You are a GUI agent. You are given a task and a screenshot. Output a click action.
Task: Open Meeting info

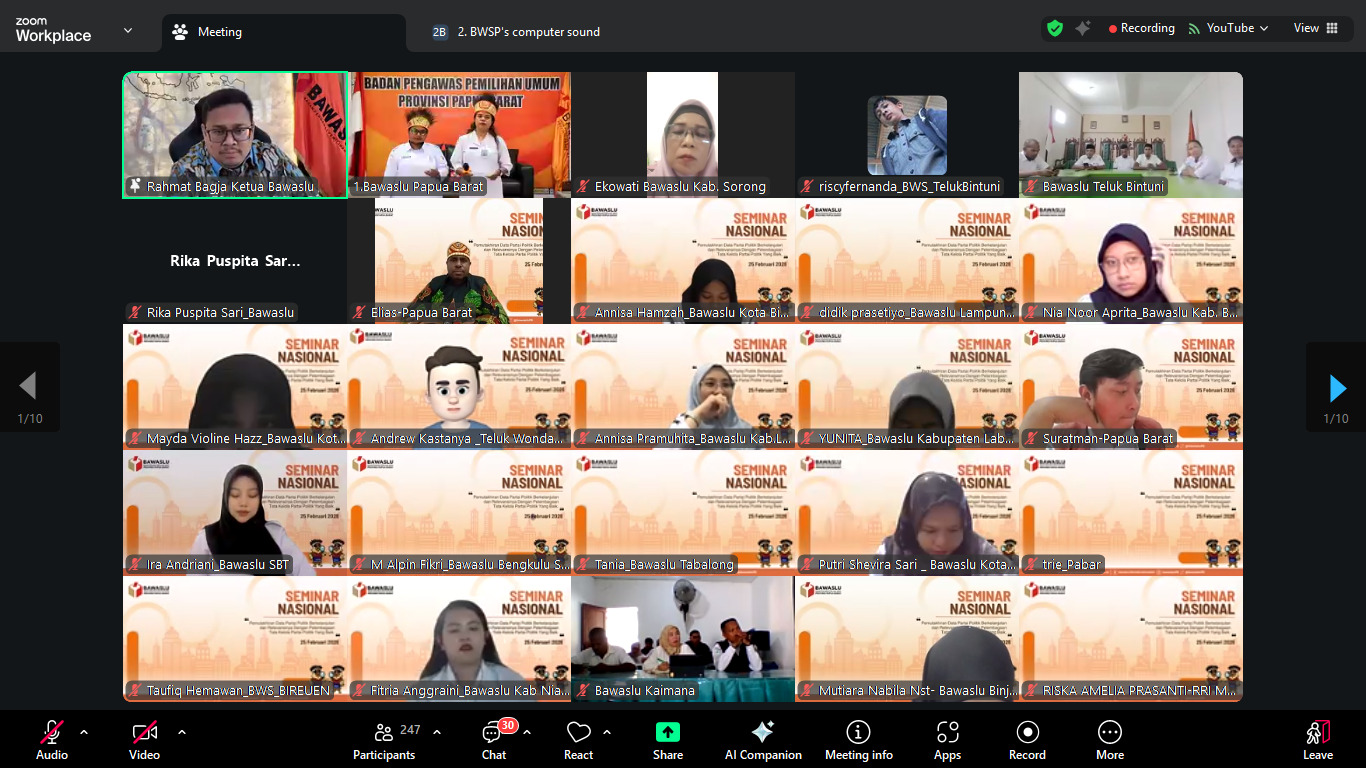coord(858,733)
